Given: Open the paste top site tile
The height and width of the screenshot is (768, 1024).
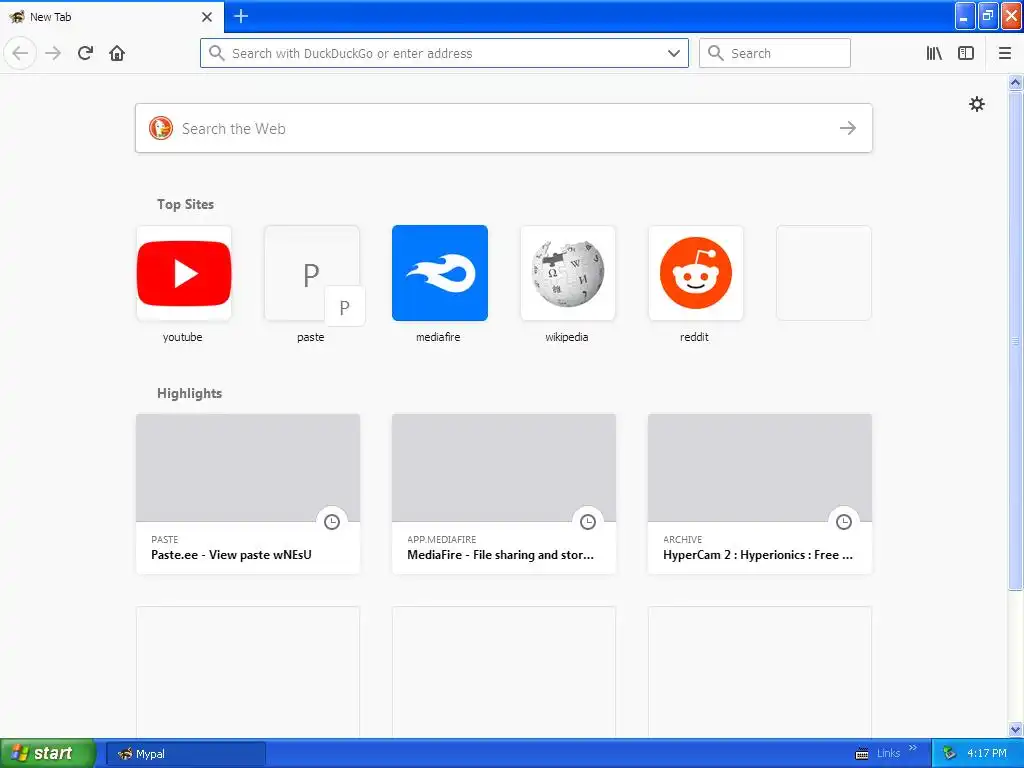Looking at the screenshot, I should [x=312, y=273].
